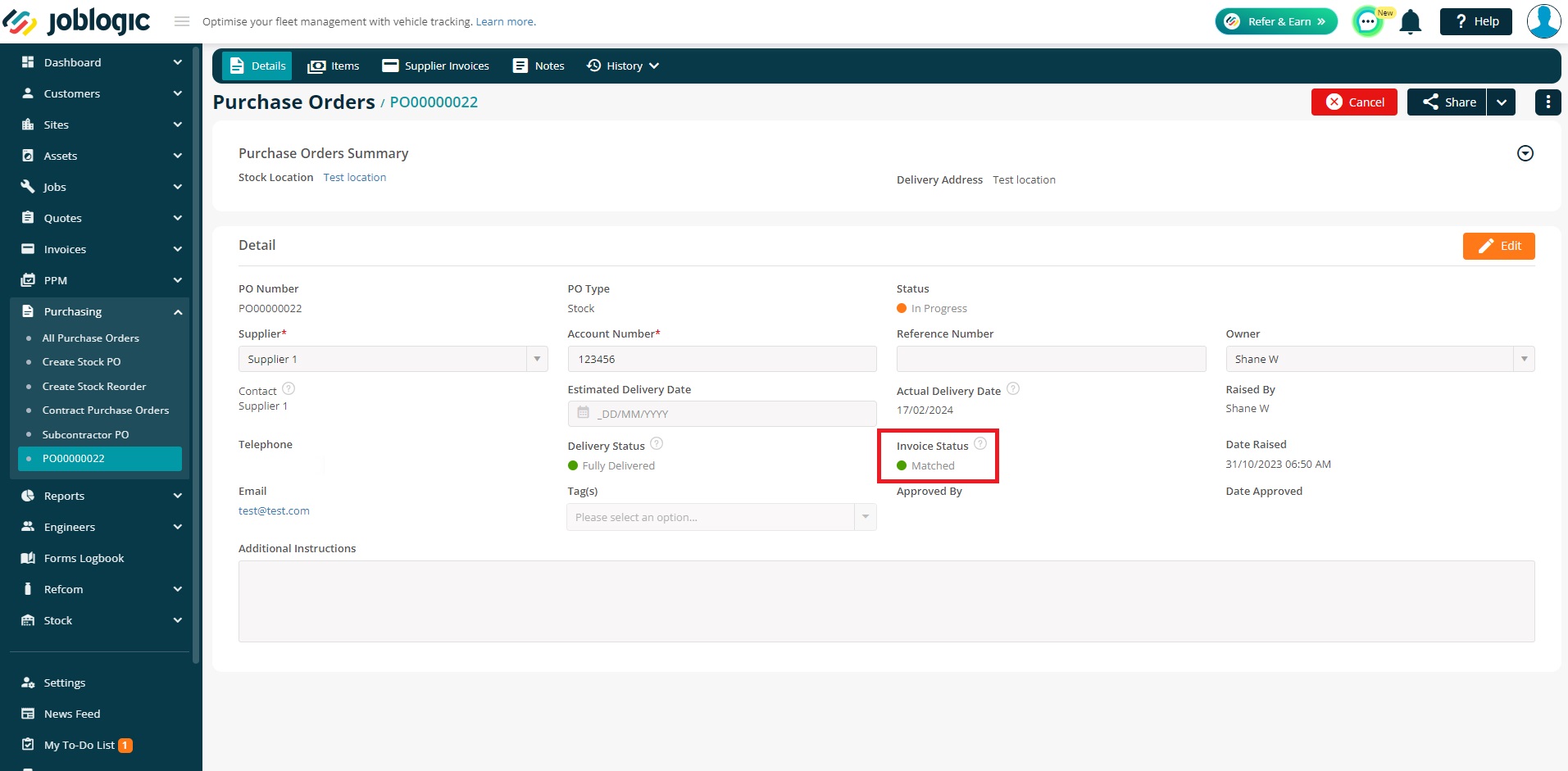Open the Tag(s) select dropdown
The height and width of the screenshot is (771, 1568).
click(x=721, y=517)
